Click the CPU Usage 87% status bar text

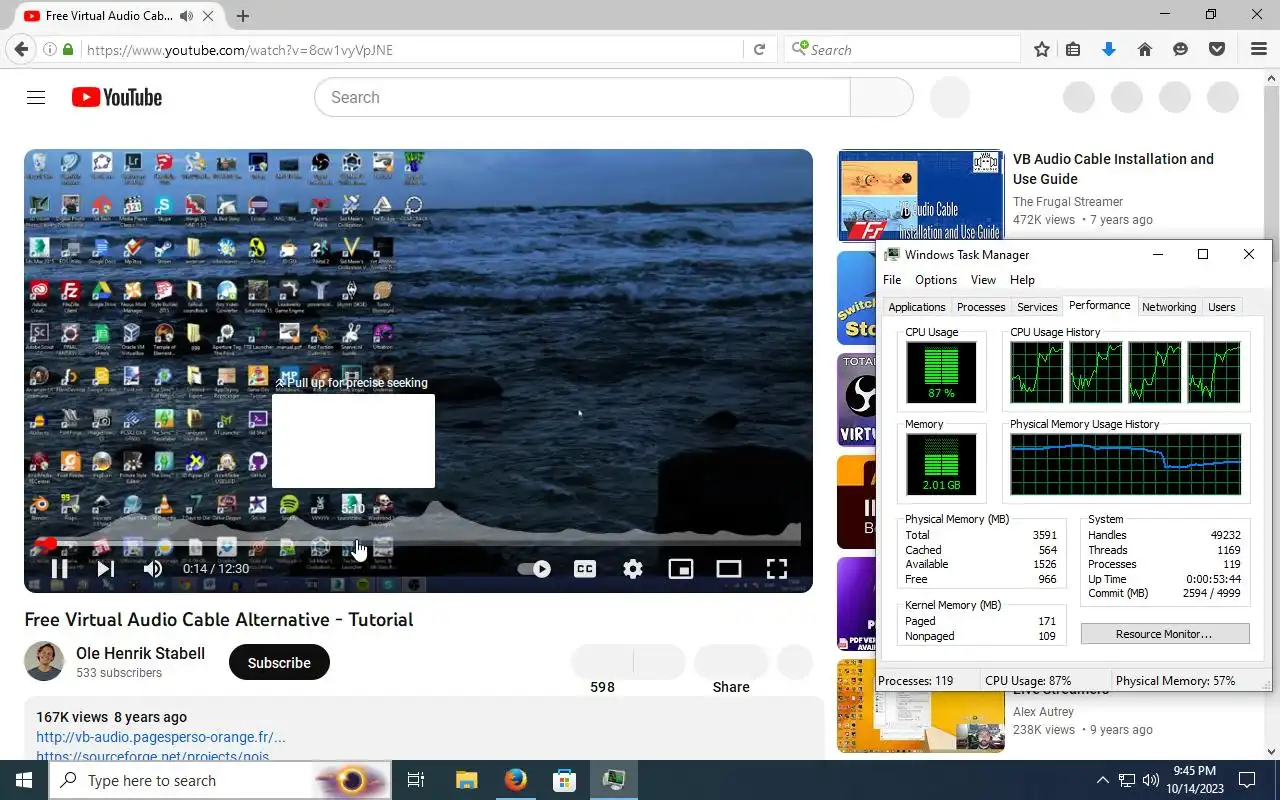1028,681
